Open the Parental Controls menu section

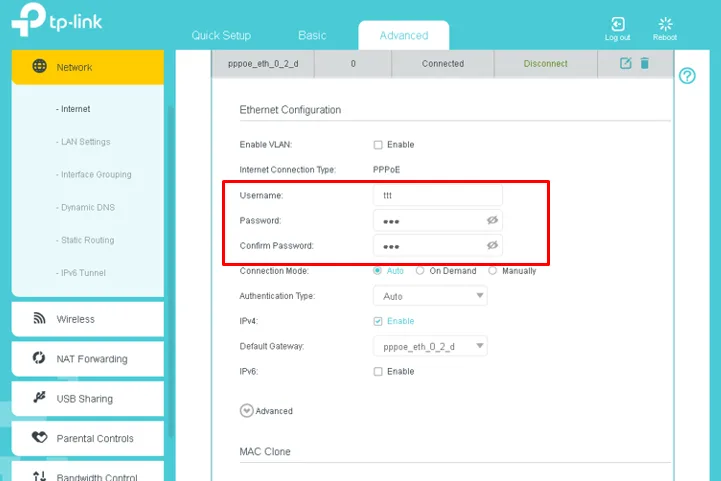[x=88, y=438]
